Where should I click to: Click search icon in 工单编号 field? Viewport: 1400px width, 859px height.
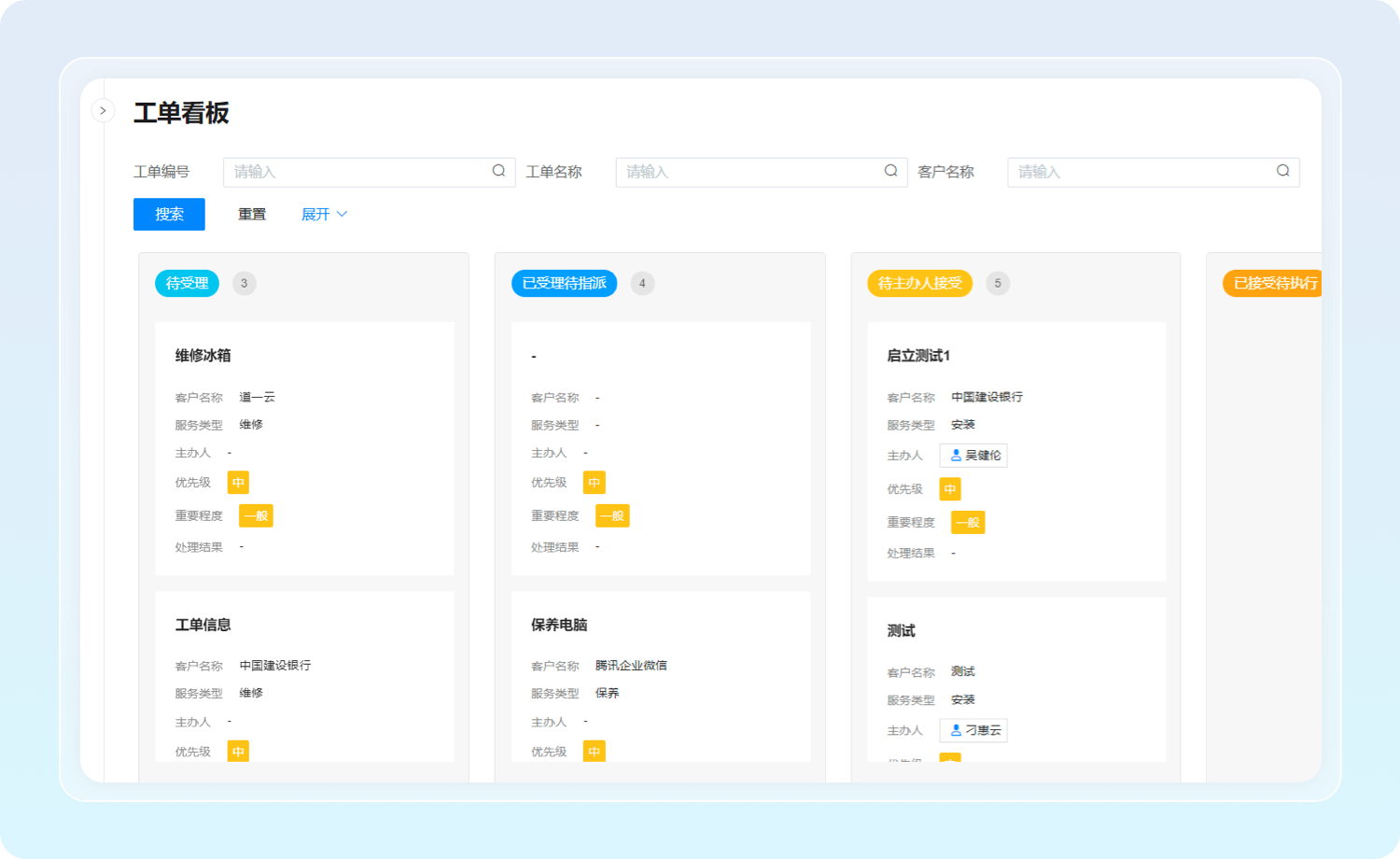click(498, 171)
